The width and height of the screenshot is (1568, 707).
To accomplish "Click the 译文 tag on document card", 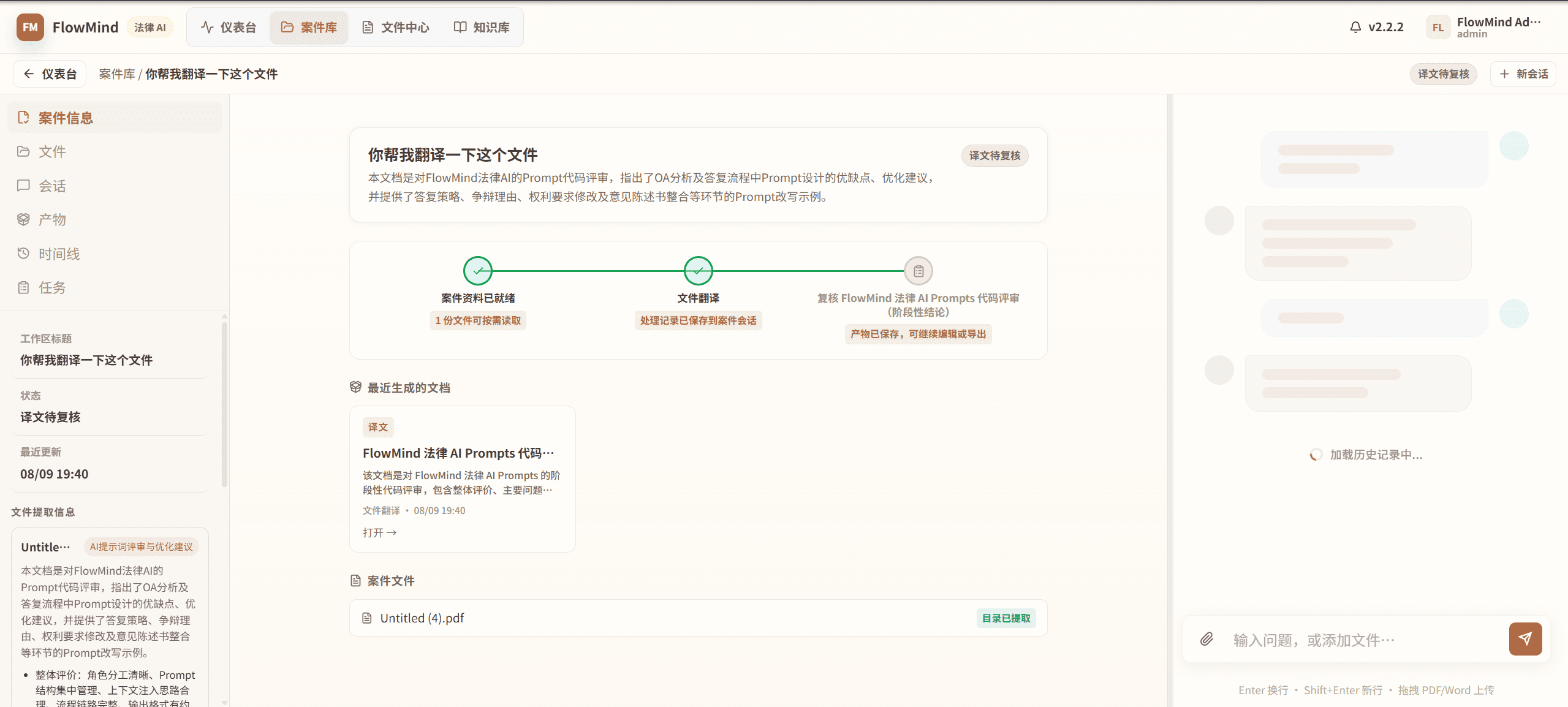I will coord(378,427).
